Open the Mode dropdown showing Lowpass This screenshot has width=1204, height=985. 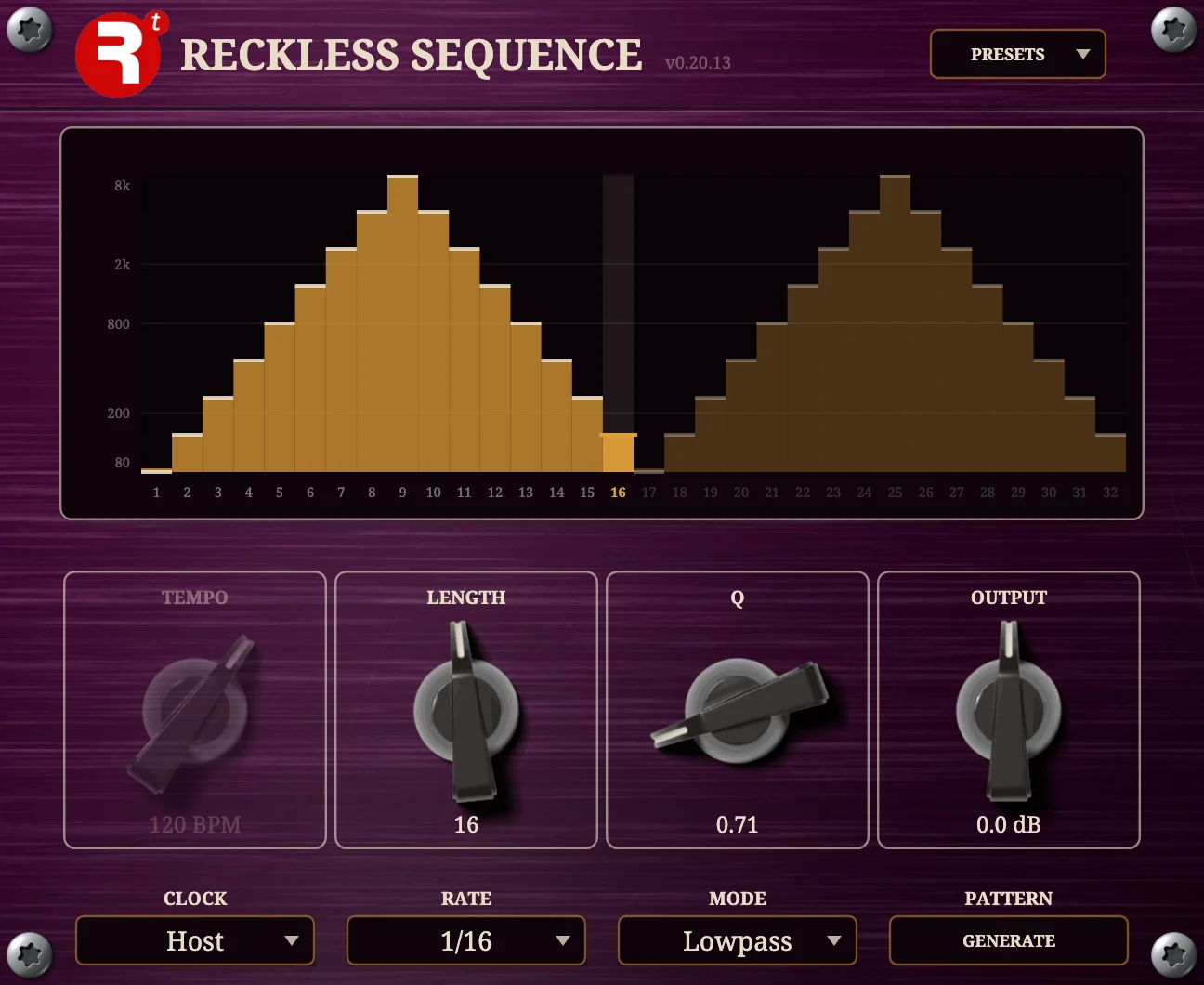(x=738, y=940)
